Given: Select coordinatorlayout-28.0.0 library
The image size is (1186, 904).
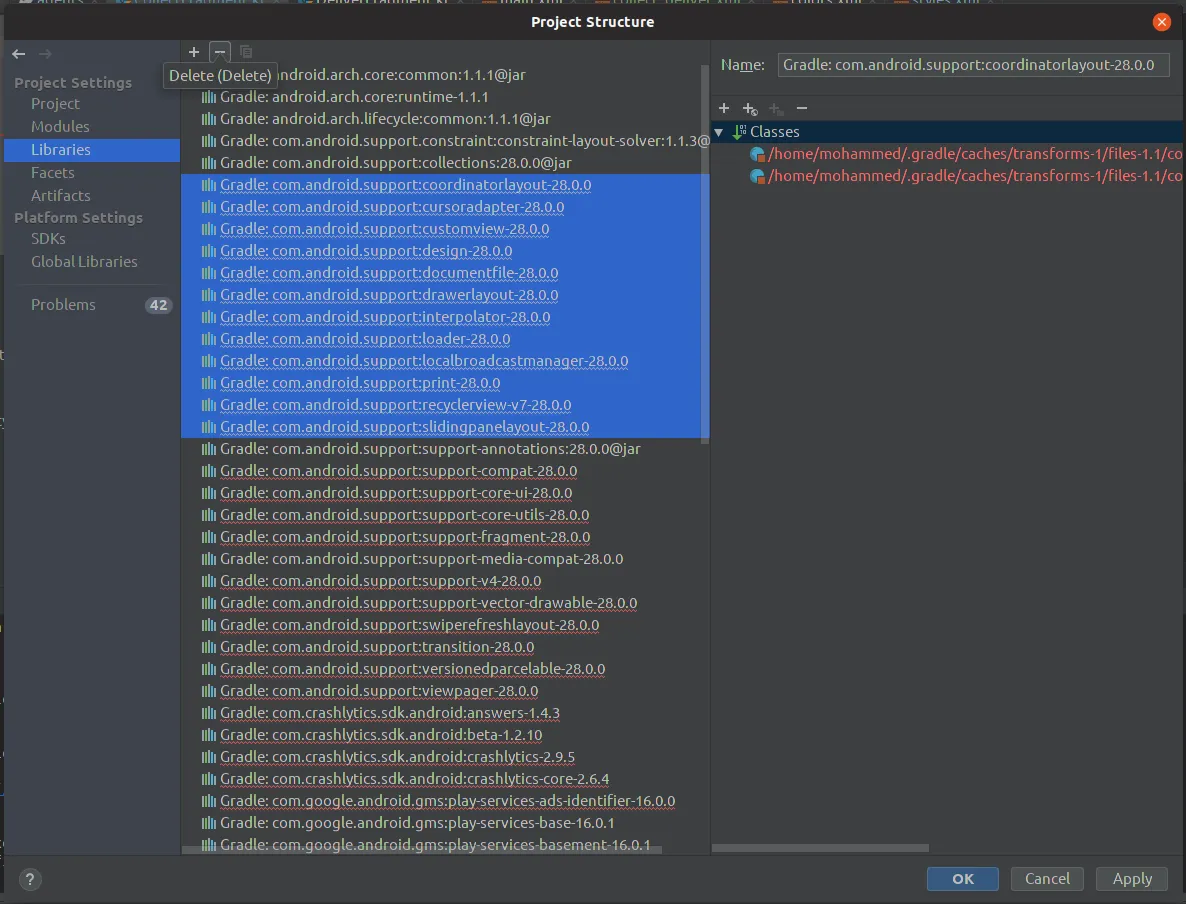Looking at the screenshot, I should coord(445,185).
